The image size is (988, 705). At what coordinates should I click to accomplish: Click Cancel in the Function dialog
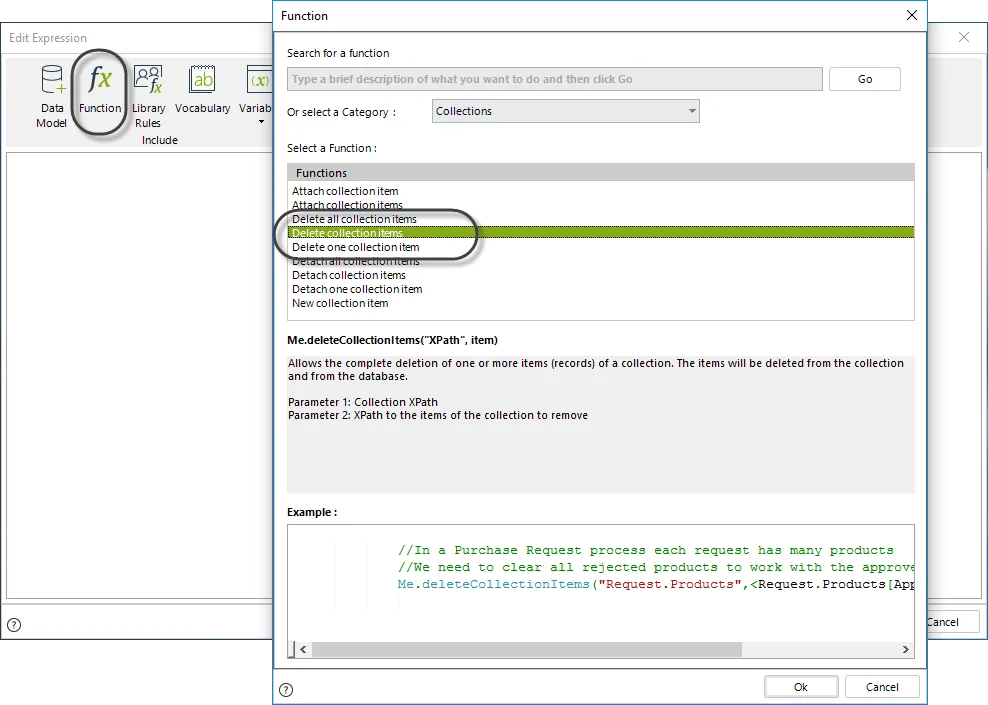click(882, 687)
